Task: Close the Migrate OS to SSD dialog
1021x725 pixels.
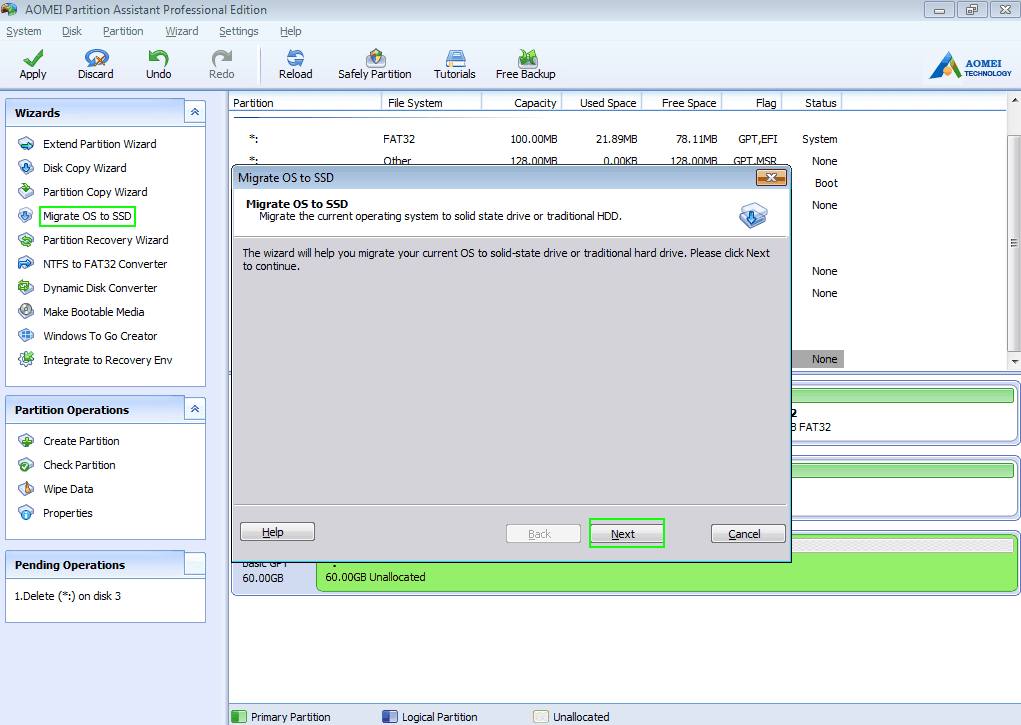Action: click(771, 177)
